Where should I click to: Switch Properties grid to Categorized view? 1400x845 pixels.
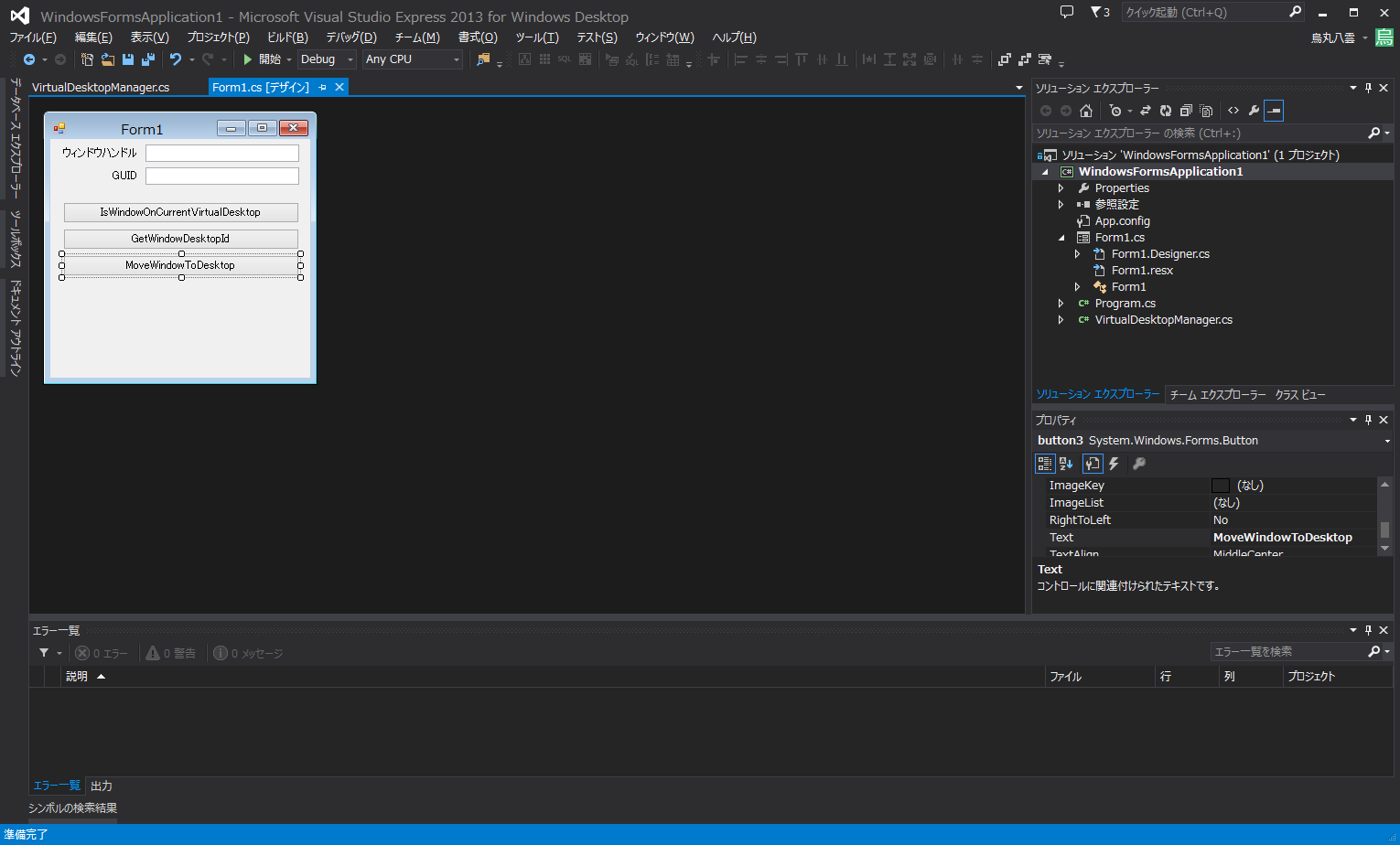click(x=1045, y=464)
